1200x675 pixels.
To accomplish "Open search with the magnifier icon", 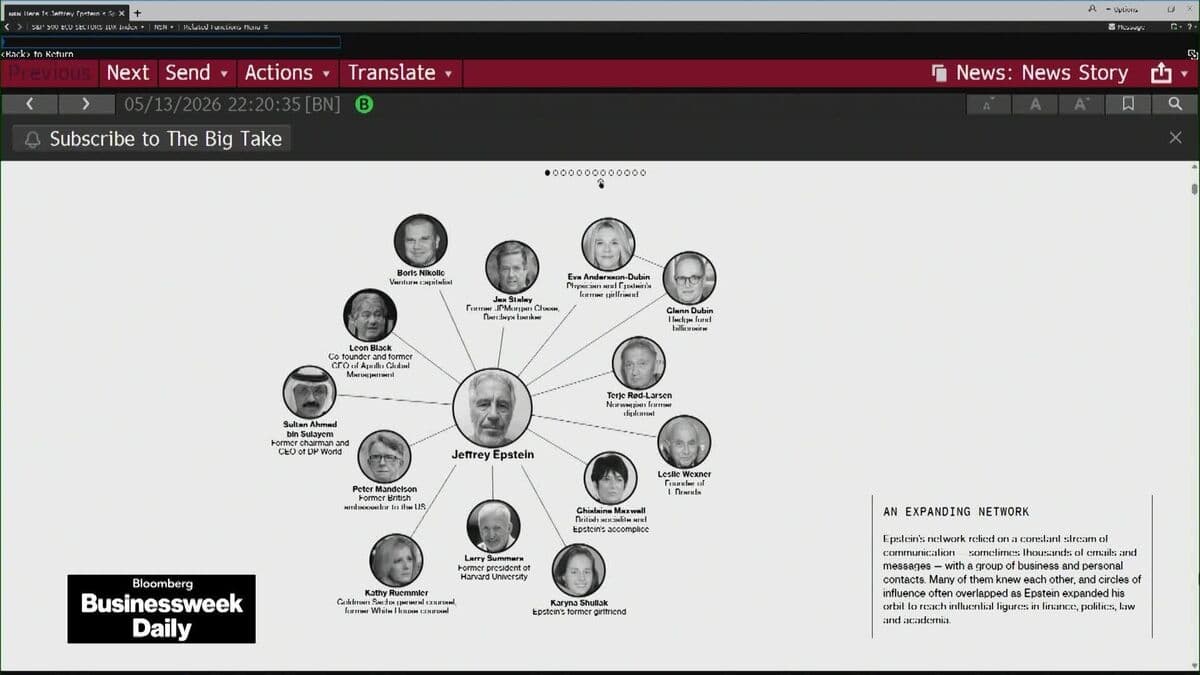I will point(1174,104).
